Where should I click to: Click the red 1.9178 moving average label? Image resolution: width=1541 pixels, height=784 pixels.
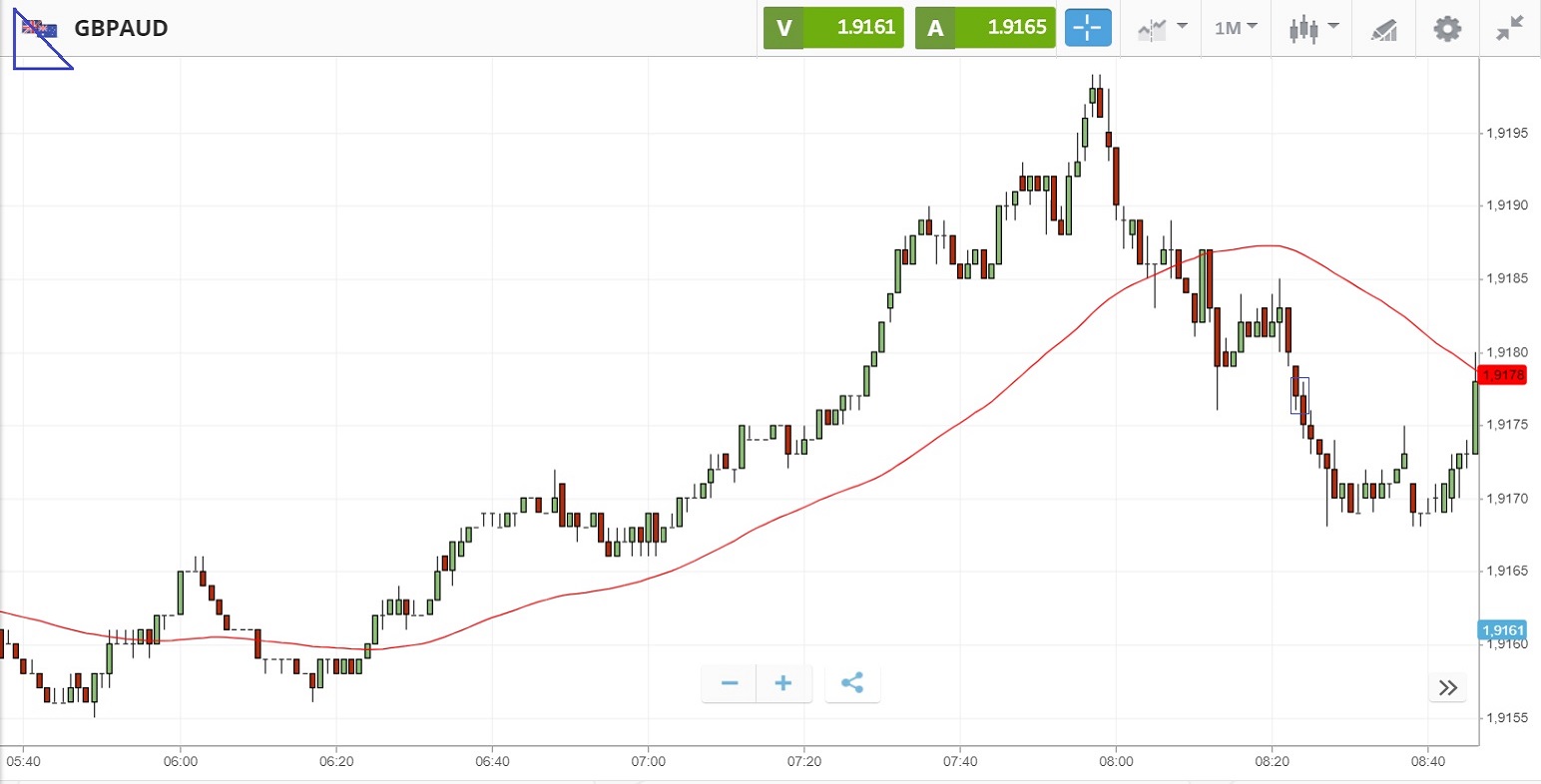pyautogui.click(x=1503, y=375)
